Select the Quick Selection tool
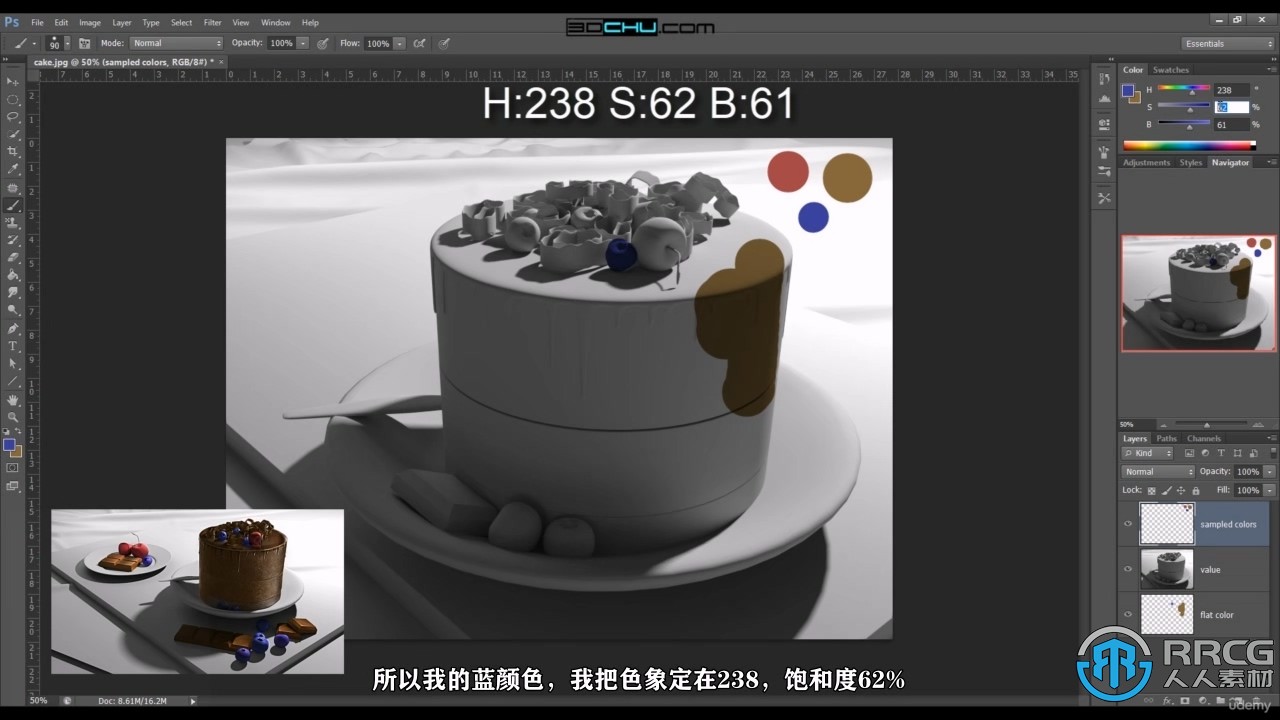 (13, 134)
